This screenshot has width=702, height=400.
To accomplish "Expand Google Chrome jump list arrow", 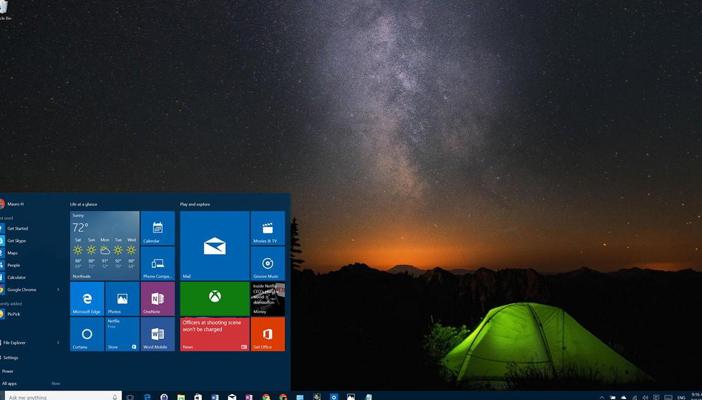I will [x=58, y=290].
